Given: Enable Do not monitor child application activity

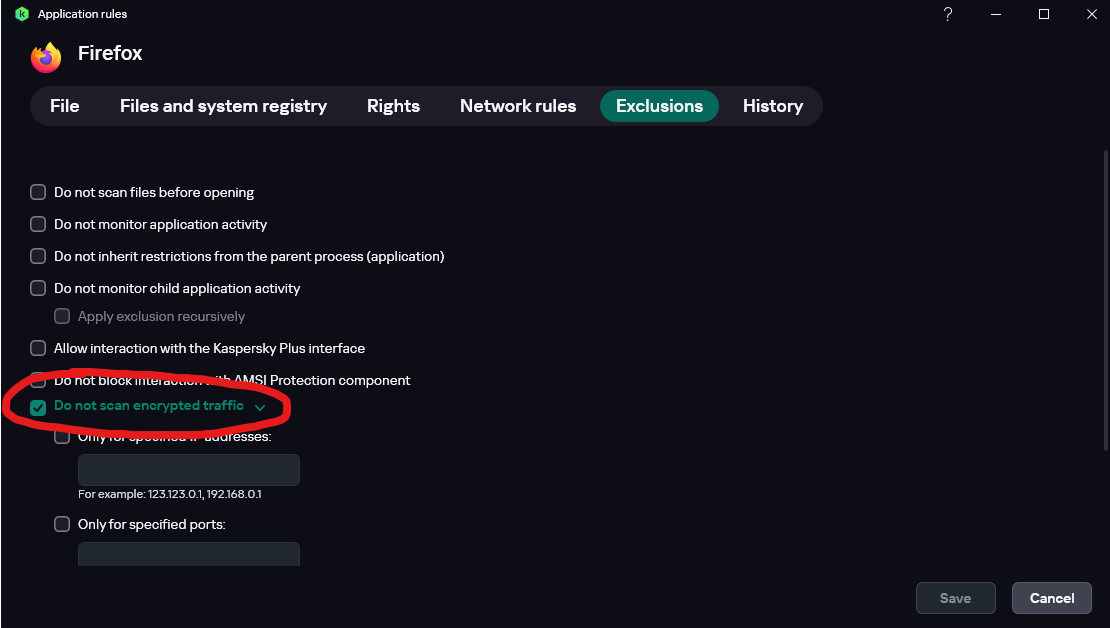Looking at the screenshot, I should click(38, 288).
